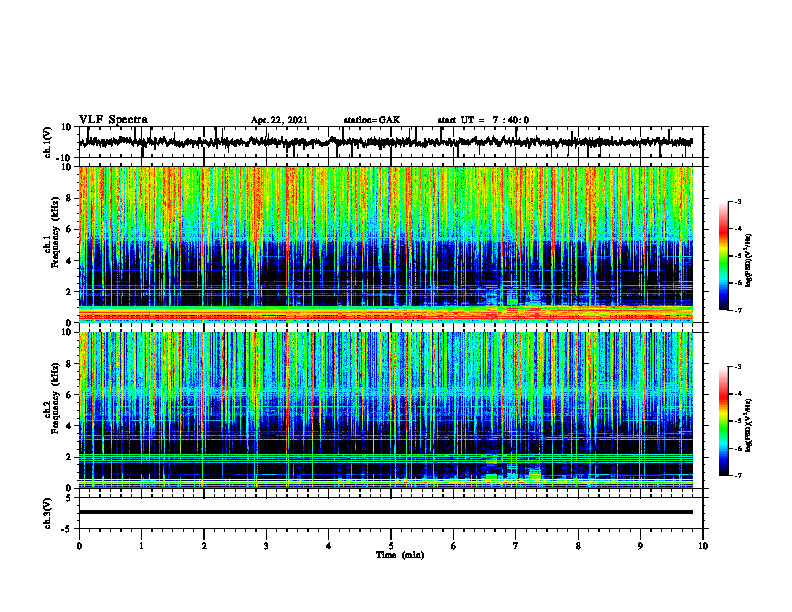Click the "-5" tick on ch.3(V) axis

(68, 529)
